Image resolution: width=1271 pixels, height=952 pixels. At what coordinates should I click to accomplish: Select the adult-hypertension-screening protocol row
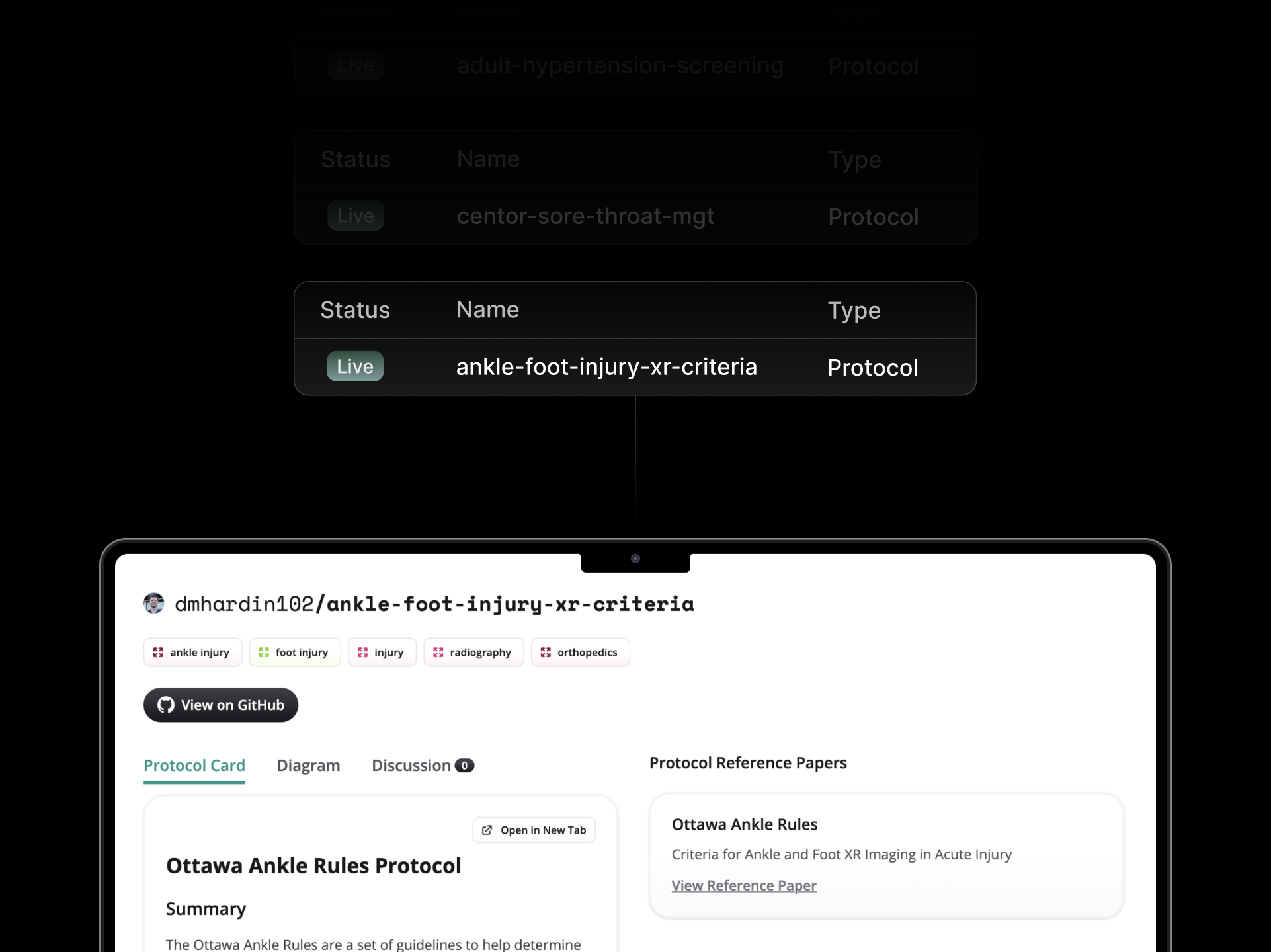(620, 65)
